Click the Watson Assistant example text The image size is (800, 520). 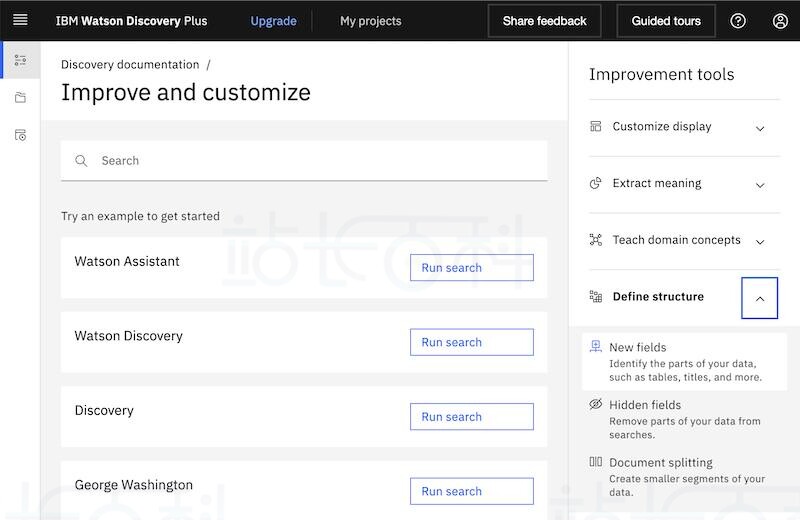tap(127, 261)
